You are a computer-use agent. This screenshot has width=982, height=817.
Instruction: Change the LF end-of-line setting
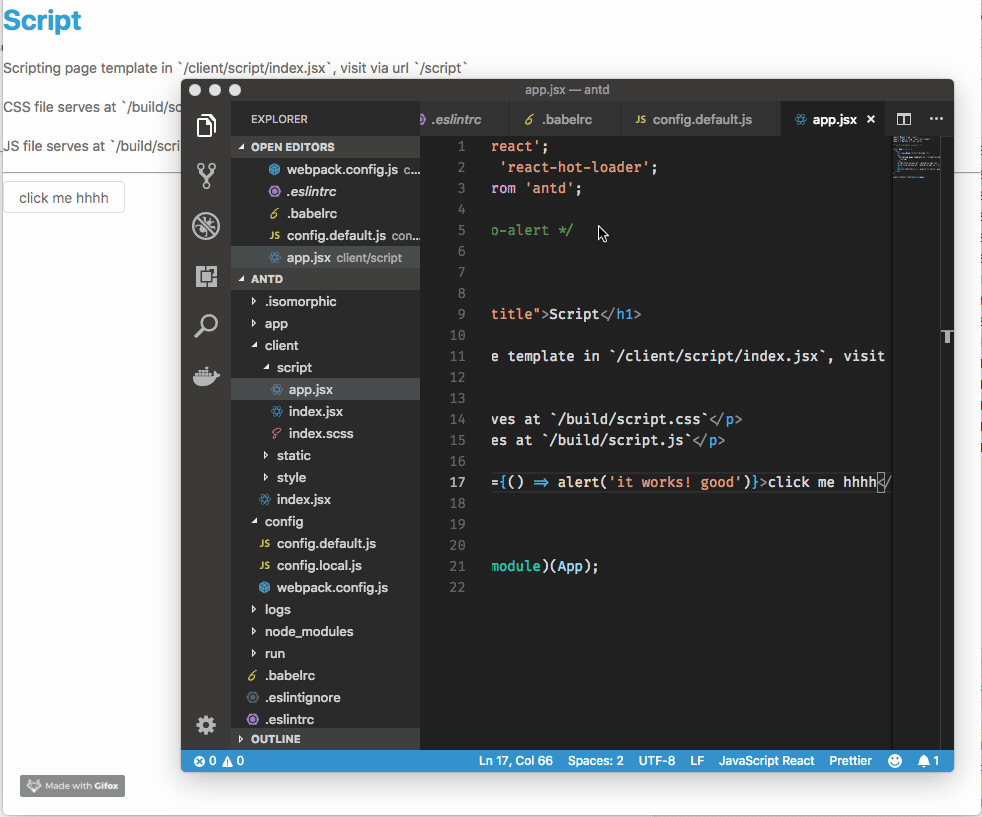tap(697, 761)
